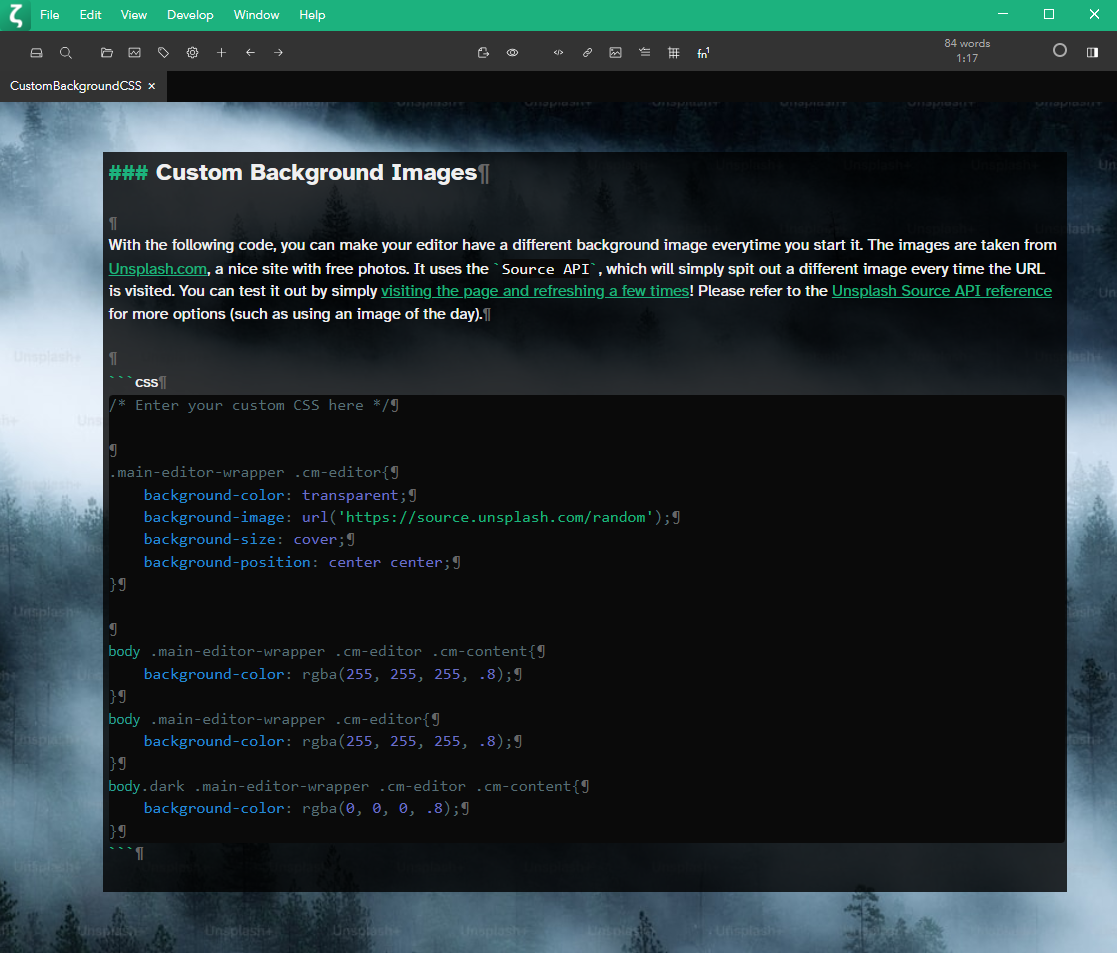Viewport: 1117px width, 953px height.
Task: Click the pomodoro timer circle
Action: [x=1060, y=51]
